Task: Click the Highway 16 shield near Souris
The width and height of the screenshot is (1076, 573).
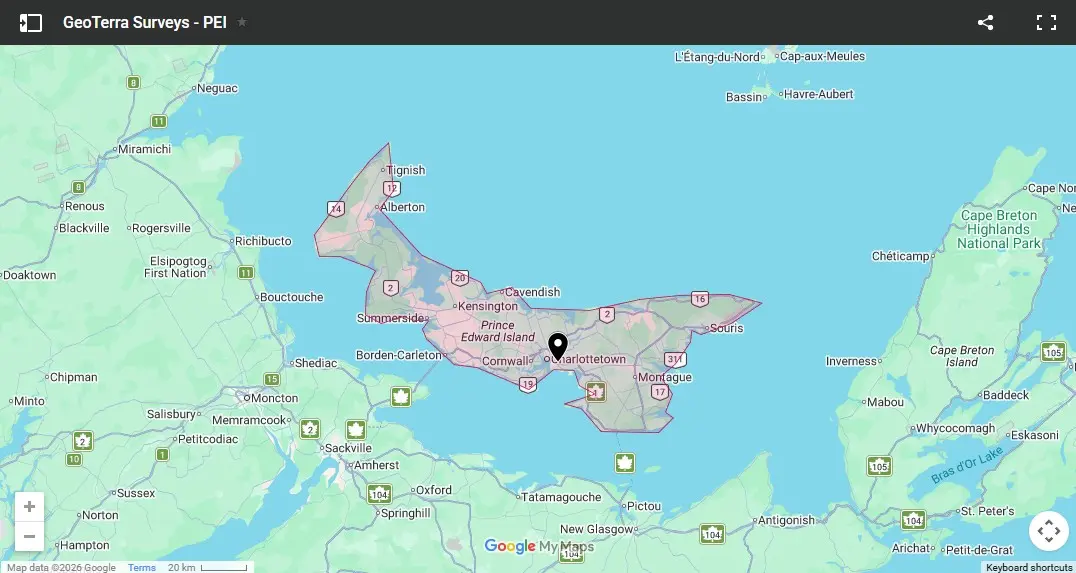Action: [x=699, y=299]
